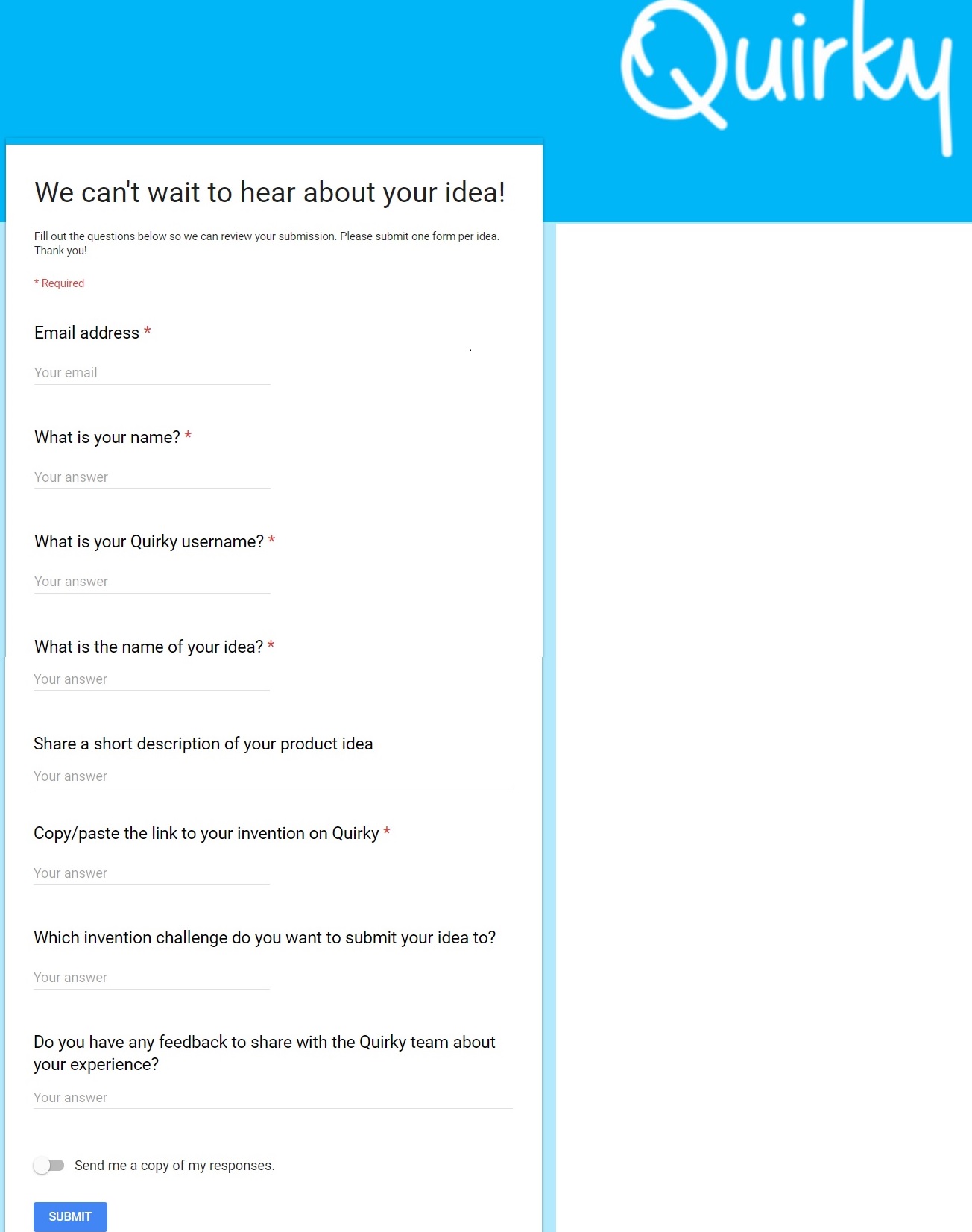This screenshot has height=1232, width=972.
Task: Click the '* Required' notice text
Action: coord(60,283)
